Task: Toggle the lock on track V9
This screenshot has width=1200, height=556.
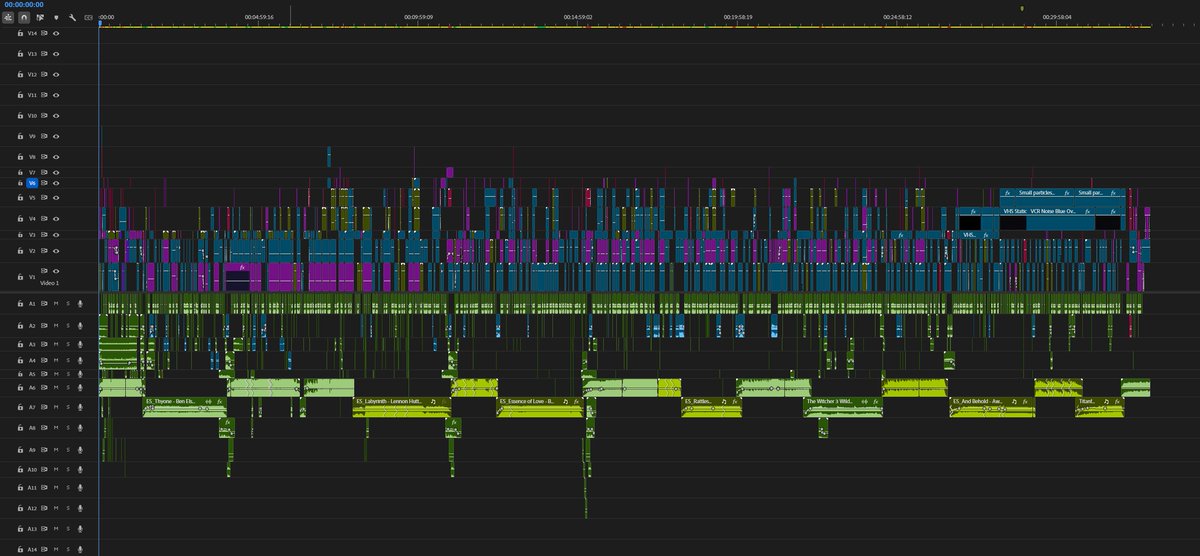Action: coord(19,136)
